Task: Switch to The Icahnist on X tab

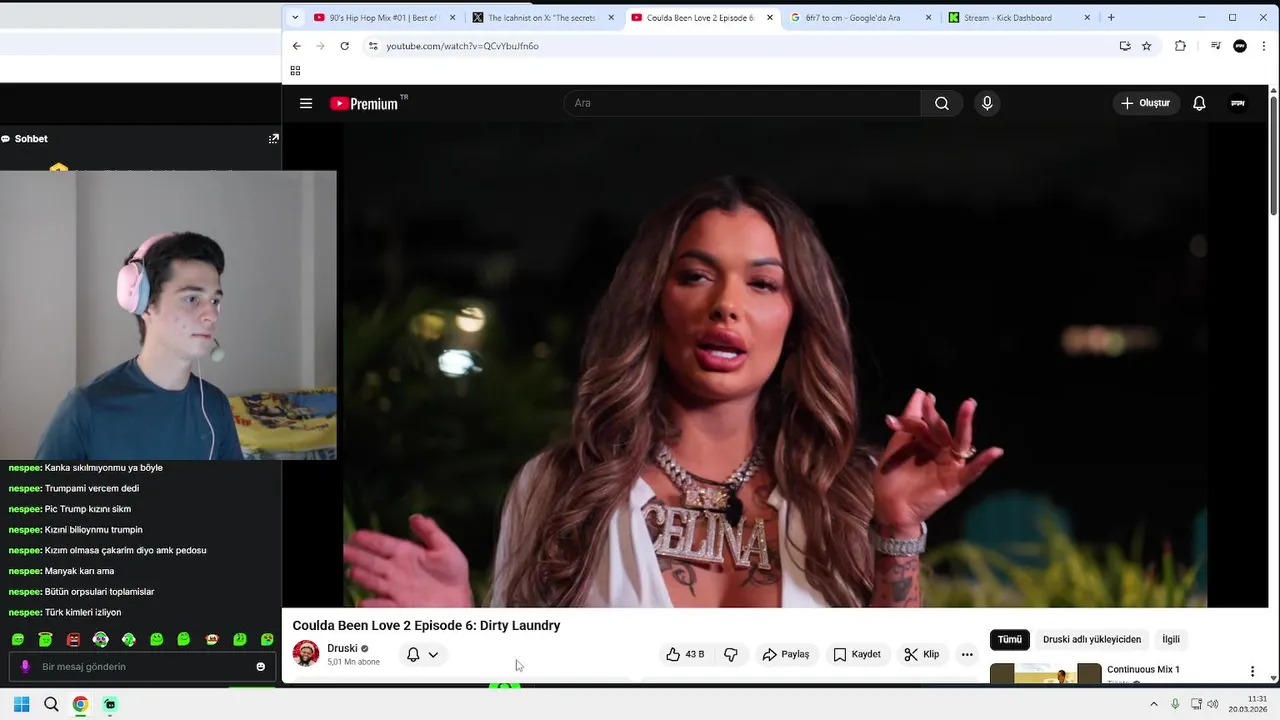Action: [x=543, y=17]
